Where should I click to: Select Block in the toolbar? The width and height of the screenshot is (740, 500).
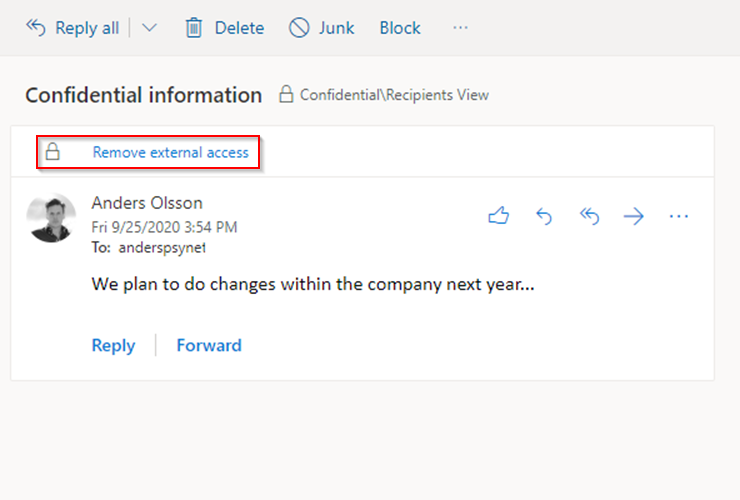point(400,28)
